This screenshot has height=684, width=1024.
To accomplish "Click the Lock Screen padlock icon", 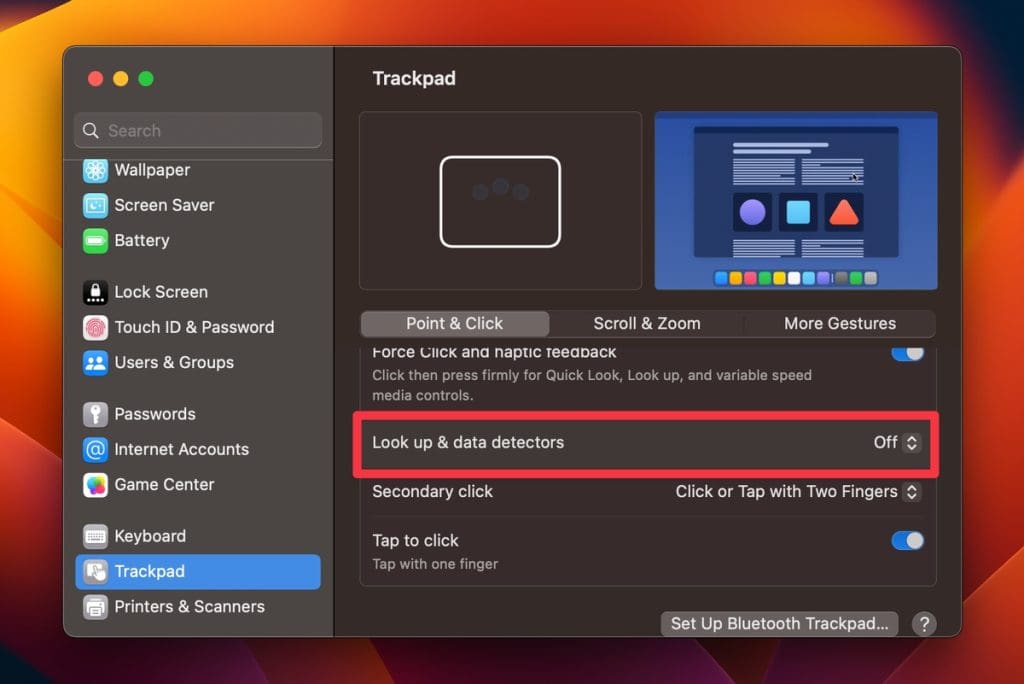I will pos(95,292).
